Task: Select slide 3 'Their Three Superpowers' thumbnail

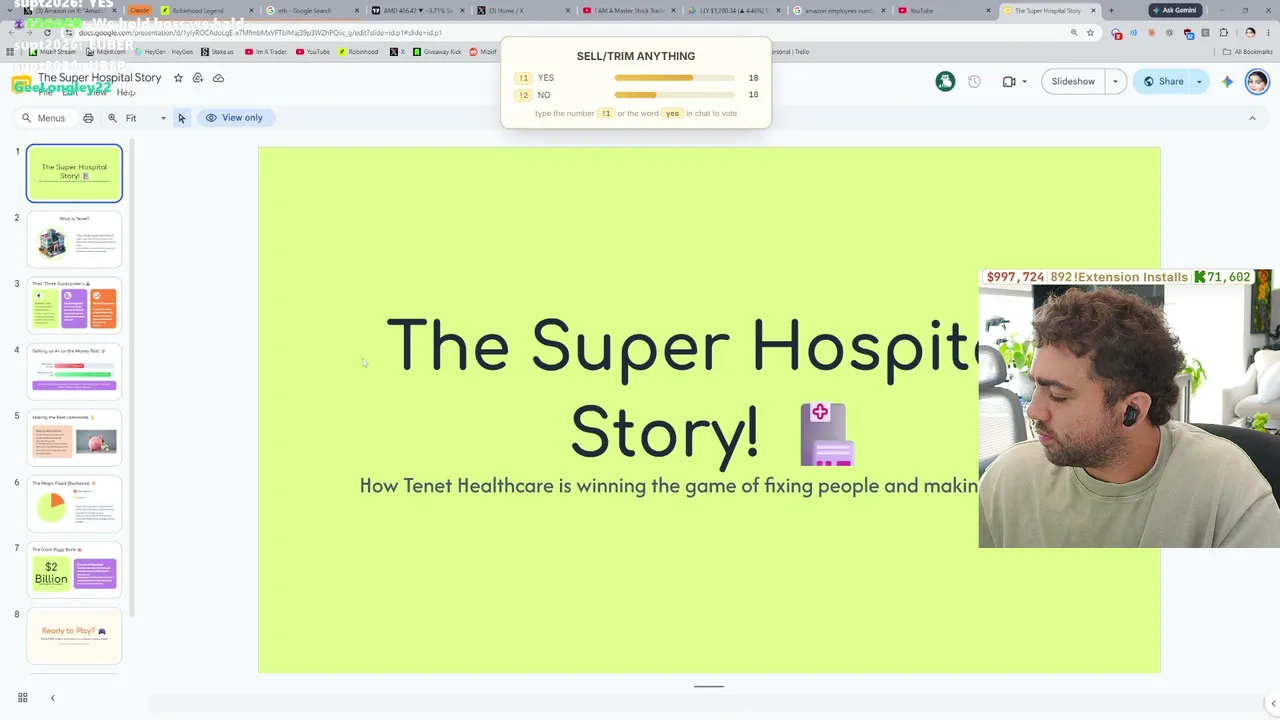Action: click(x=74, y=305)
